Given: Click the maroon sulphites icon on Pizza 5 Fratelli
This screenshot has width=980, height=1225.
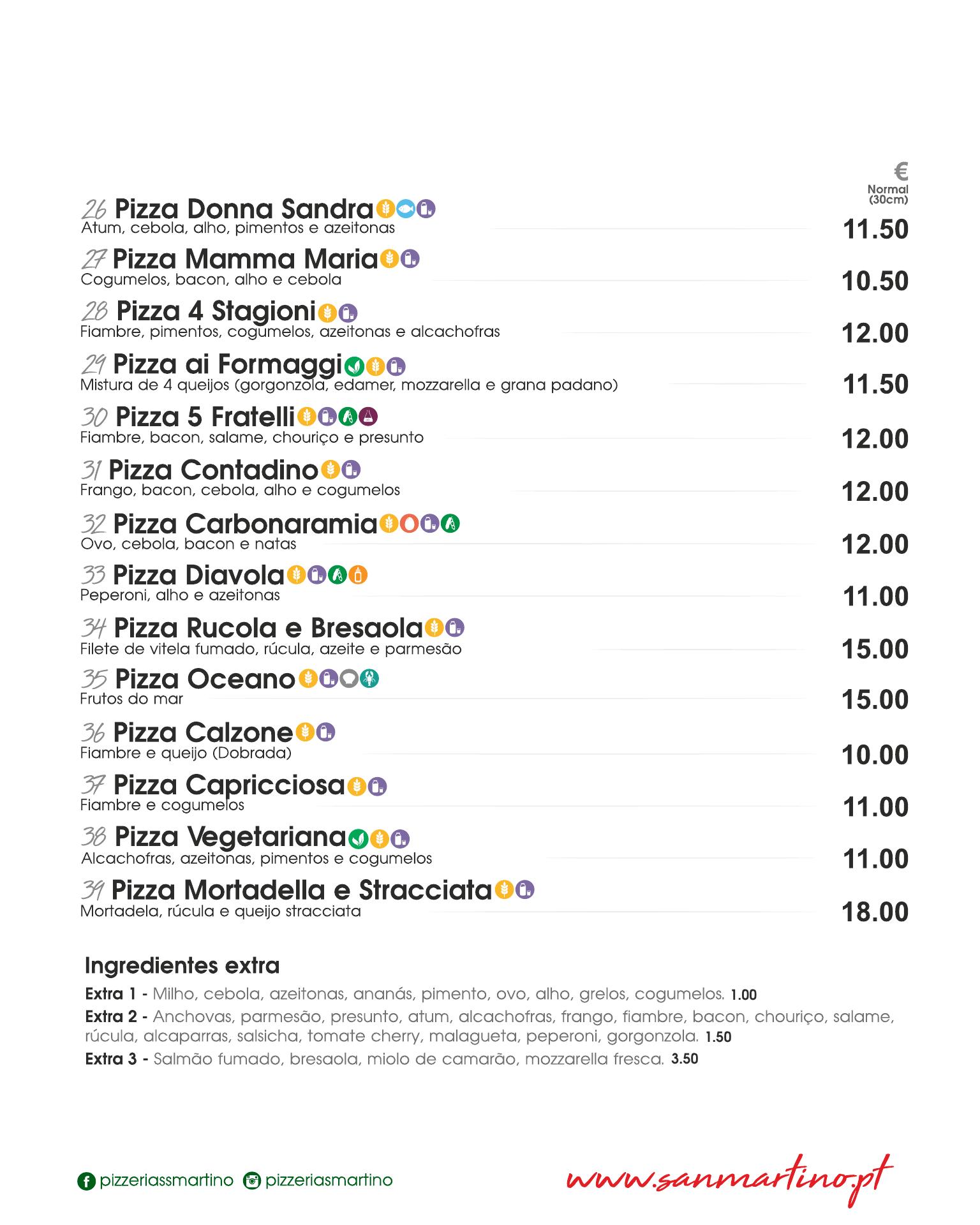Looking at the screenshot, I should pos(369,417).
